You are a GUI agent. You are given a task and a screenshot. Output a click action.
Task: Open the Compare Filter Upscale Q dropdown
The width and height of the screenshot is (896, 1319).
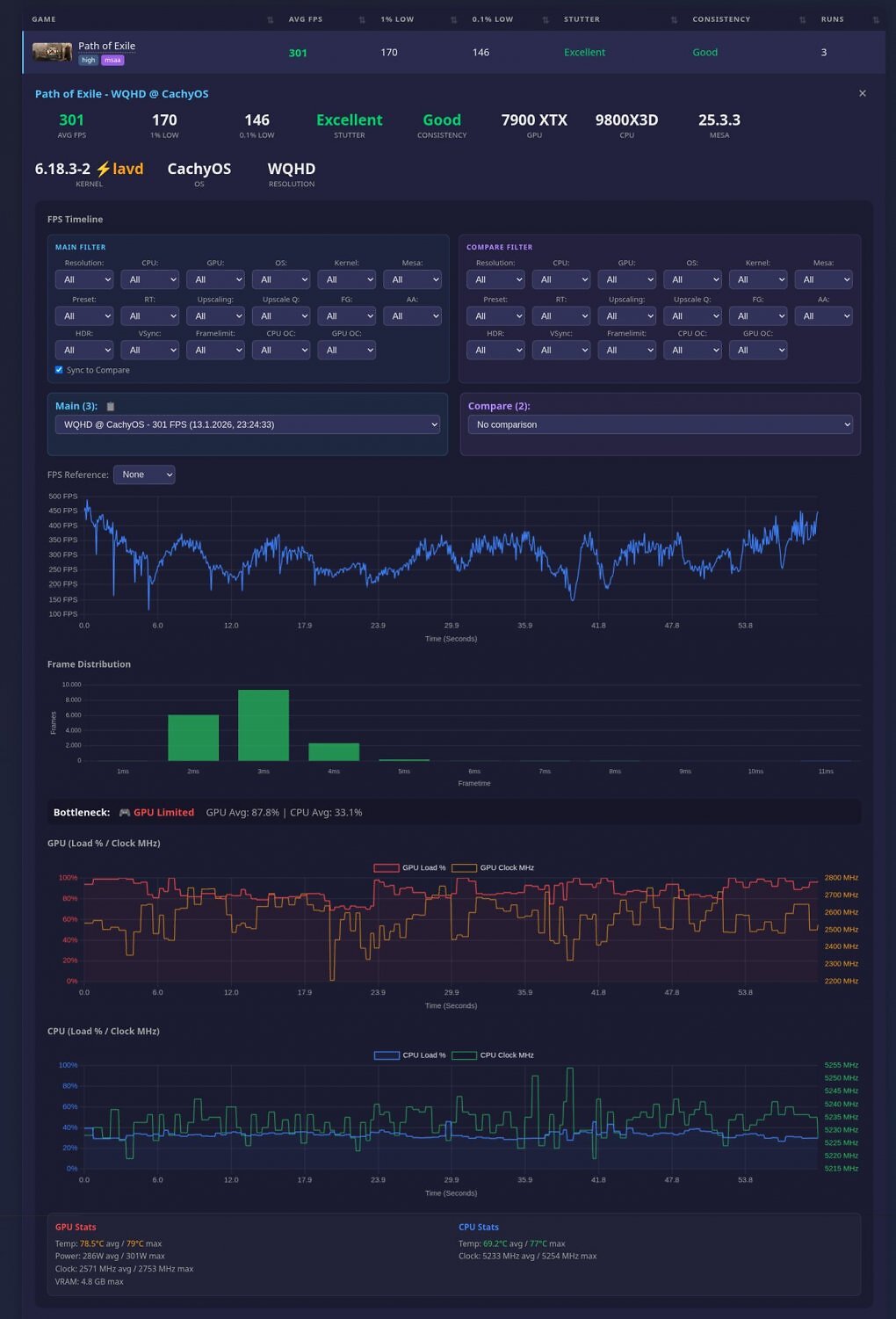click(692, 315)
